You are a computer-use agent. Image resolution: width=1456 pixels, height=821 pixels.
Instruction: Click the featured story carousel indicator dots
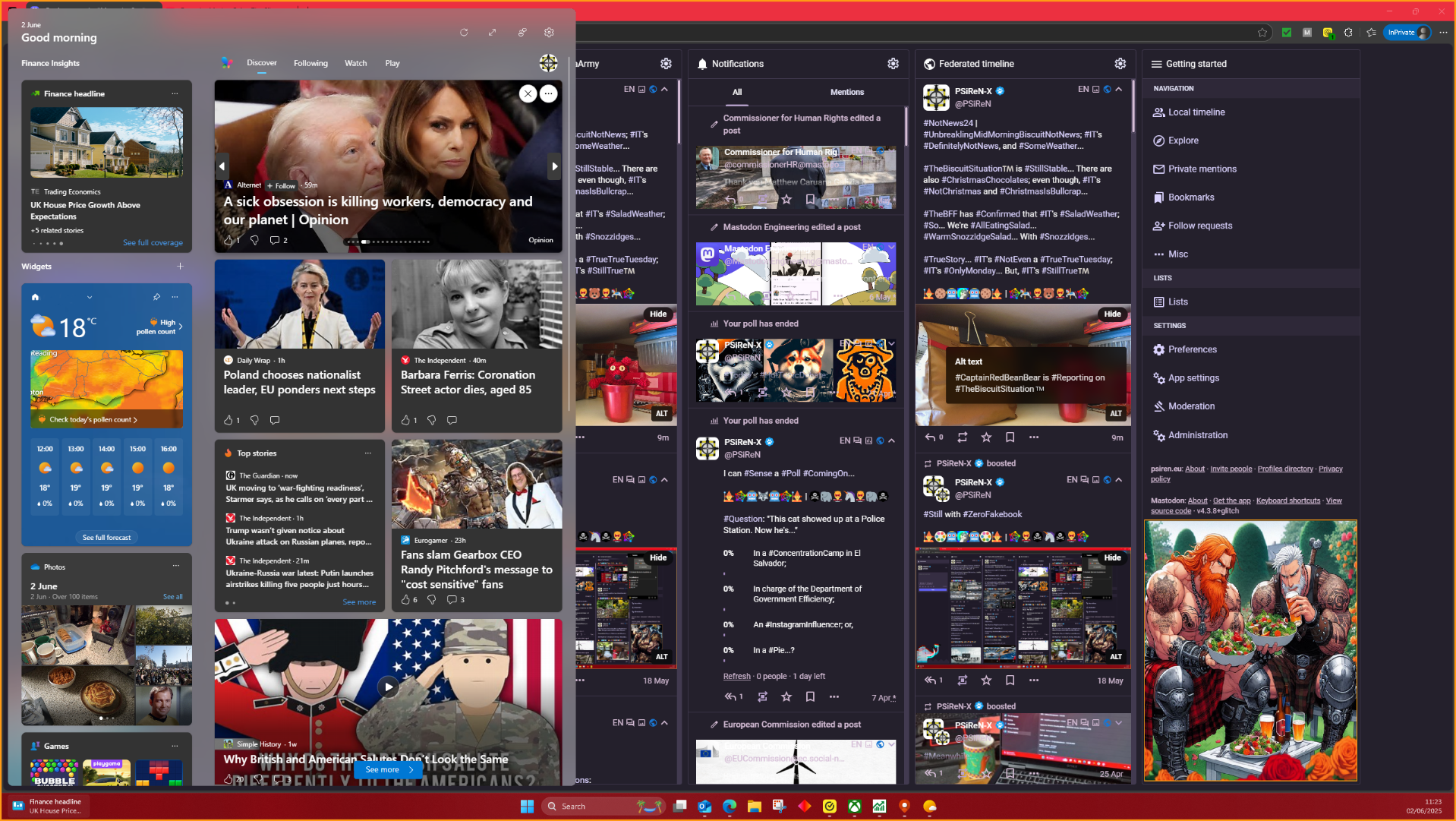[388, 242]
